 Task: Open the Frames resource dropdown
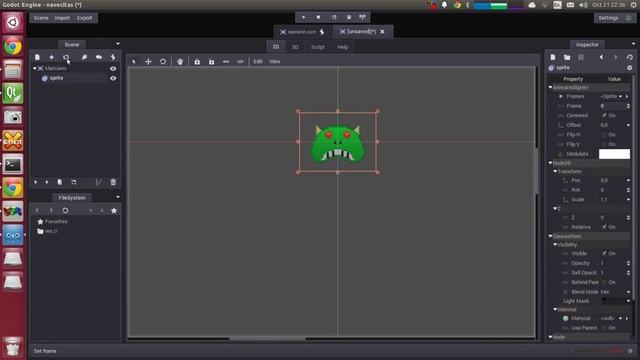(x=620, y=97)
